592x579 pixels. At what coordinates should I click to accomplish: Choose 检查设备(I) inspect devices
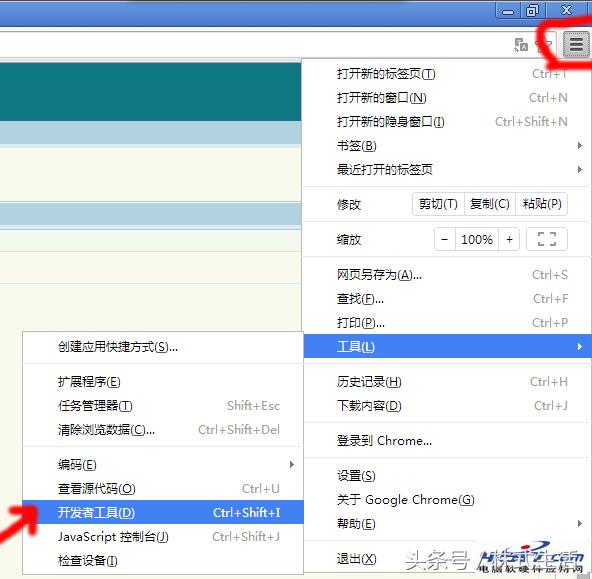pyautogui.click(x=163, y=561)
